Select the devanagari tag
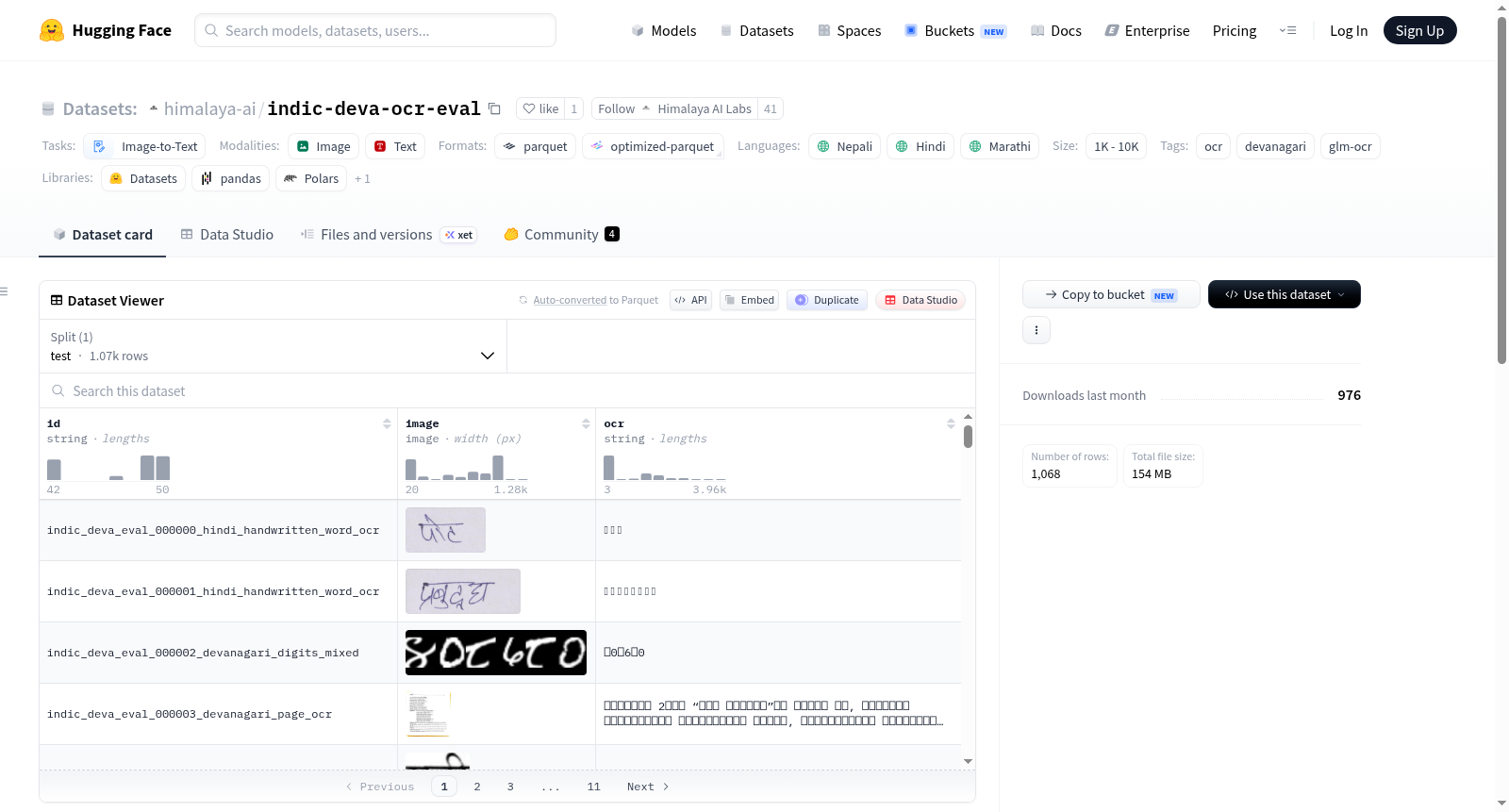1509x812 pixels. tap(1275, 146)
